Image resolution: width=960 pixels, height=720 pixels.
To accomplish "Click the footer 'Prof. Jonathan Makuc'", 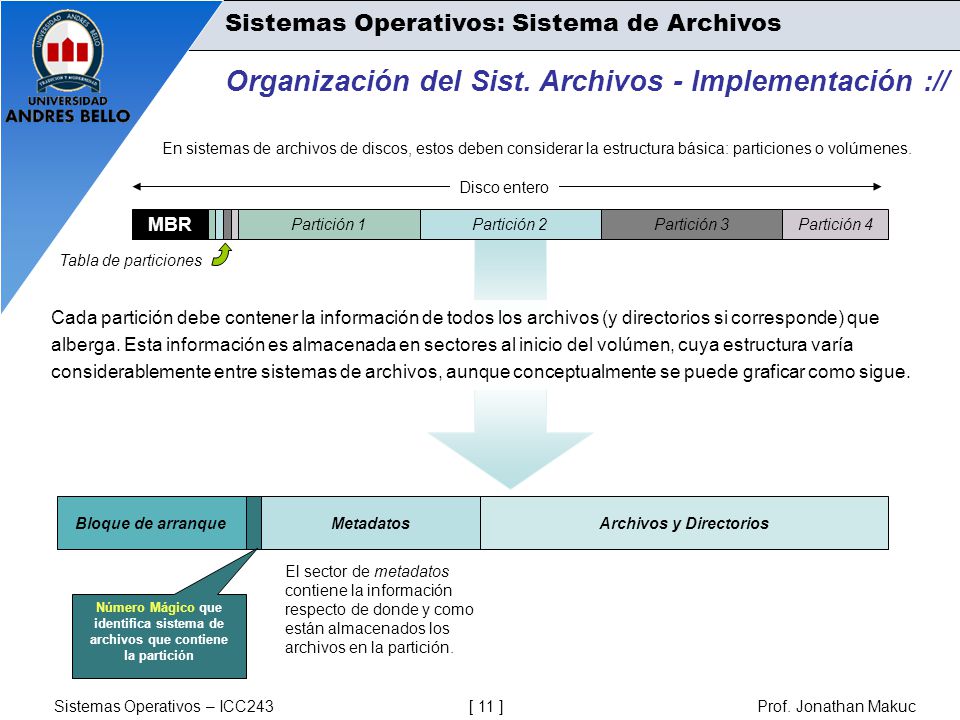I will pos(836,706).
